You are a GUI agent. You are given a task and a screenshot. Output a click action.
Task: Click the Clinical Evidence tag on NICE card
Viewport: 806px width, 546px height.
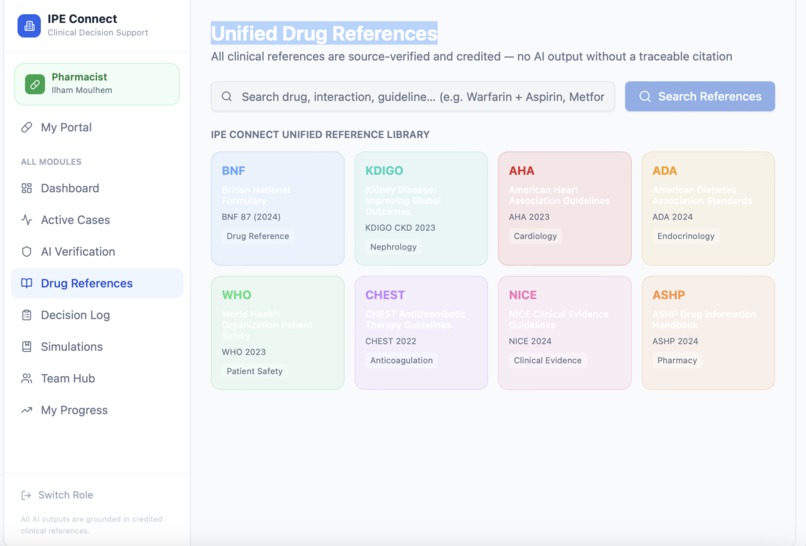547,360
